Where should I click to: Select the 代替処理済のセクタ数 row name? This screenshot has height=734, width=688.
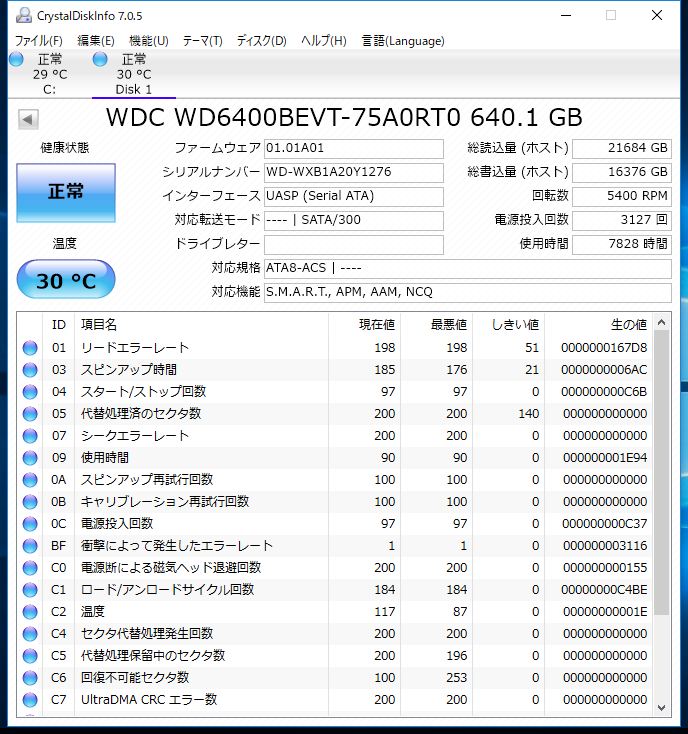[141, 414]
